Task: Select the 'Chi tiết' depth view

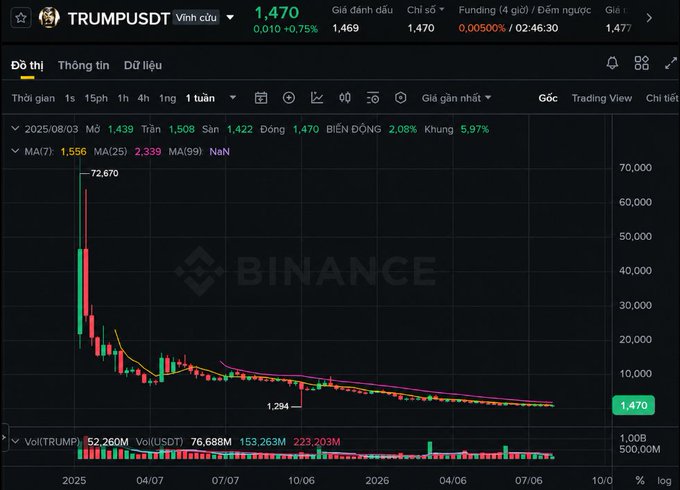Action: [x=662, y=98]
